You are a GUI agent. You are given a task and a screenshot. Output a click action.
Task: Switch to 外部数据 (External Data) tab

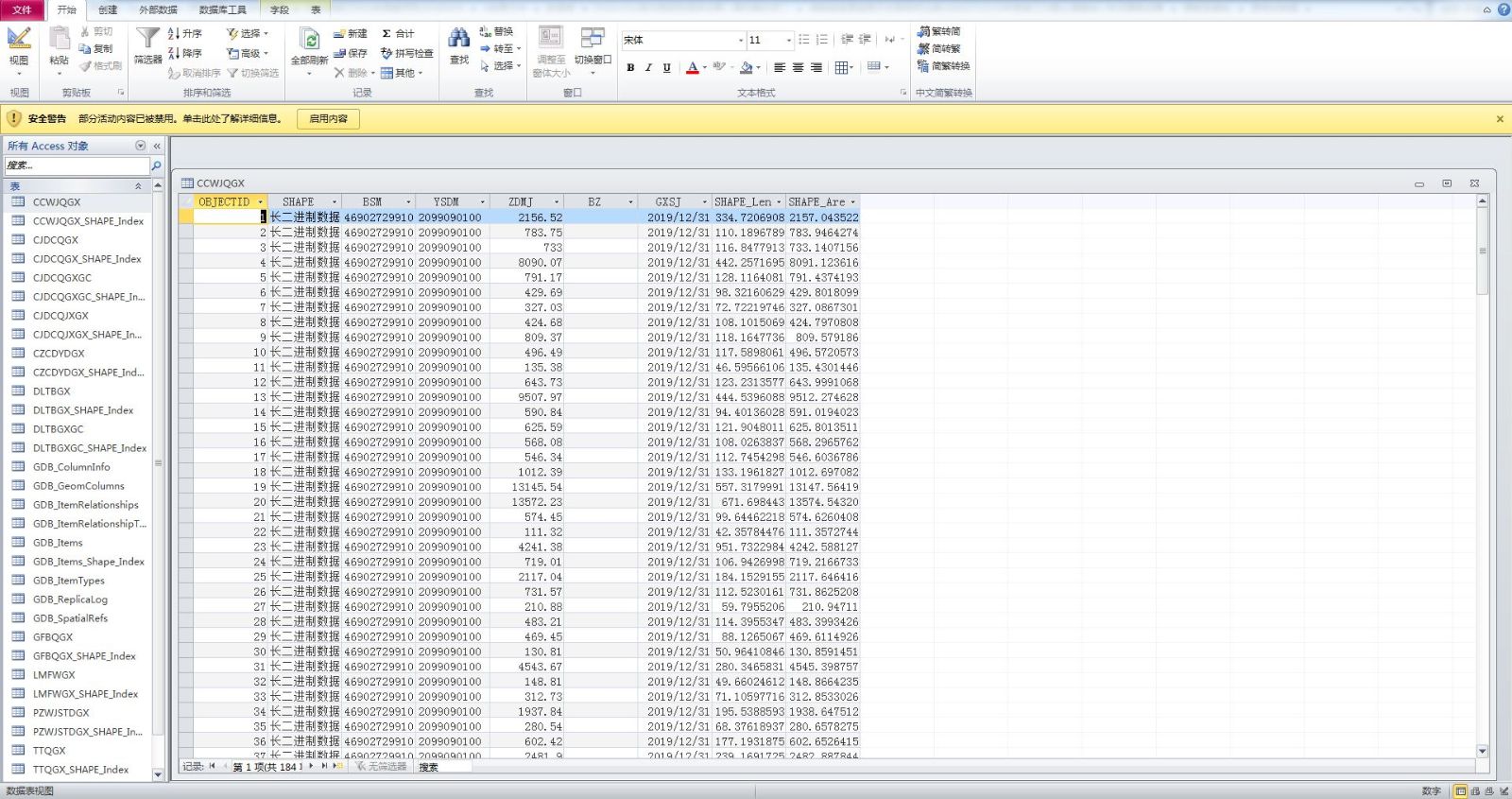pos(158,10)
